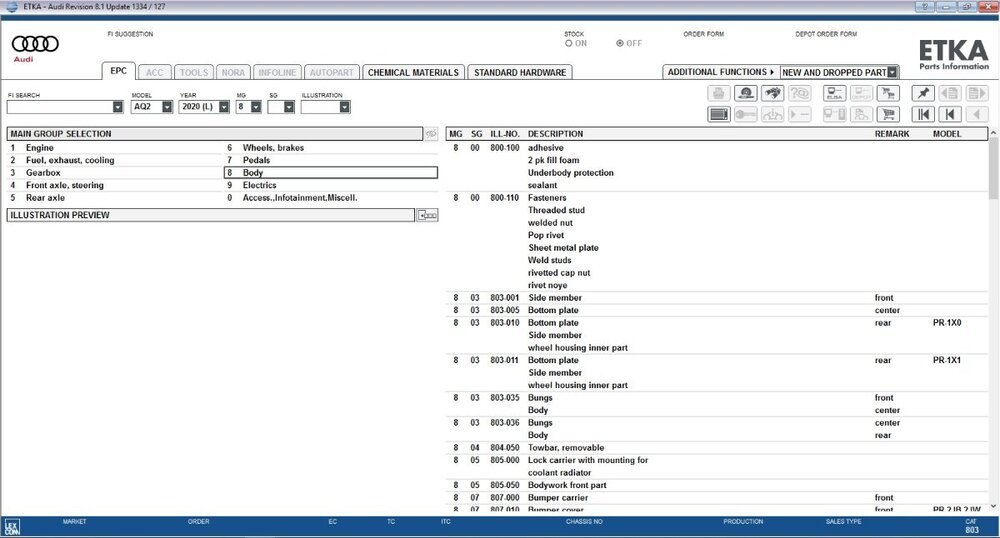Screen dimensions: 1000x538
Task: Open the FI Search dropdown arrow
Action: [117, 107]
